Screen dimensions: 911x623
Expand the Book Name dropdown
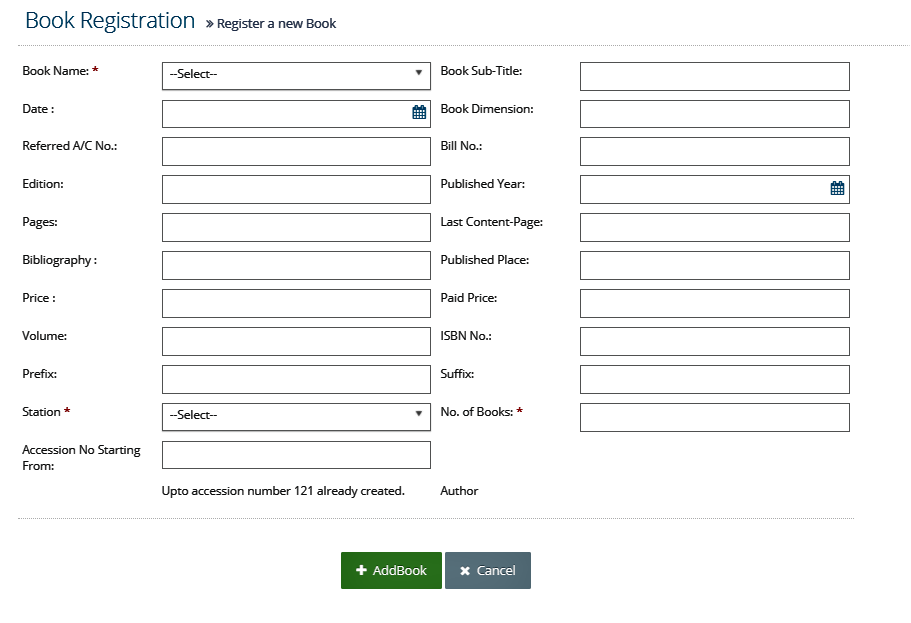tap(296, 76)
